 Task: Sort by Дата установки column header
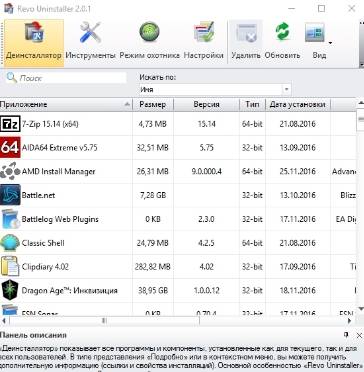(297, 105)
